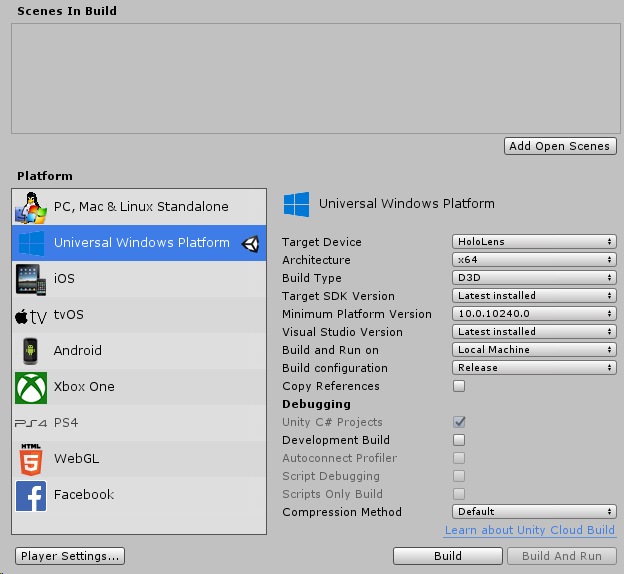
Task: Click the Build button
Action: coord(448,556)
